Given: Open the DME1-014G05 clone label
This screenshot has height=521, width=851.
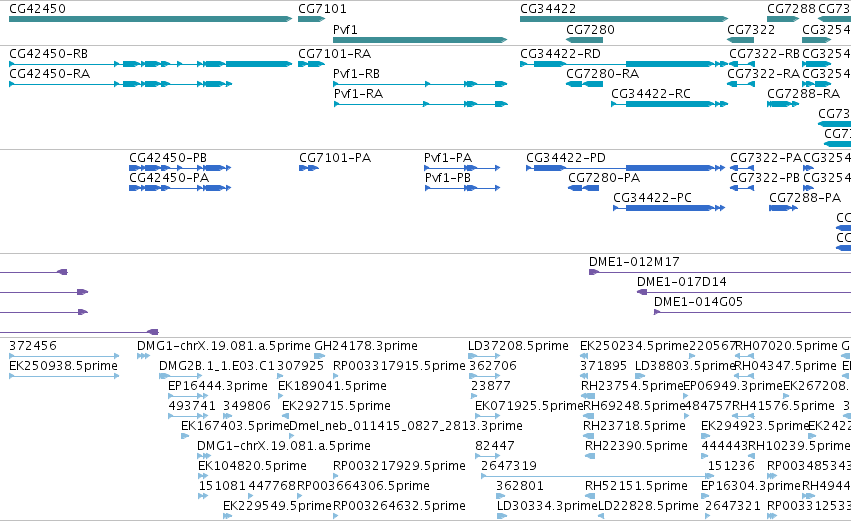Looking at the screenshot, I should pos(698,302).
